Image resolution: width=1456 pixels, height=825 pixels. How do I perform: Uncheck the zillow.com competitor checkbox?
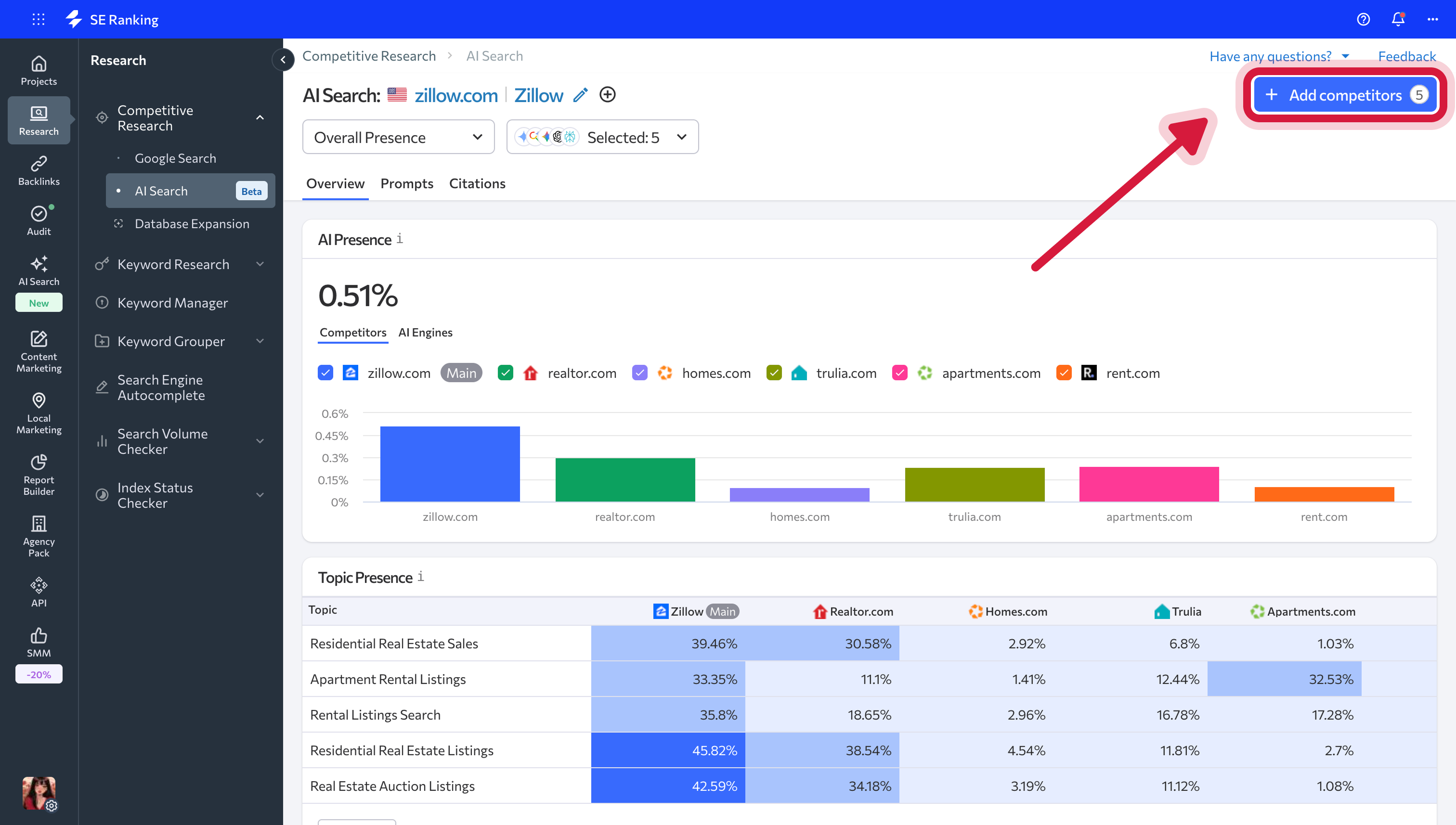(x=325, y=373)
